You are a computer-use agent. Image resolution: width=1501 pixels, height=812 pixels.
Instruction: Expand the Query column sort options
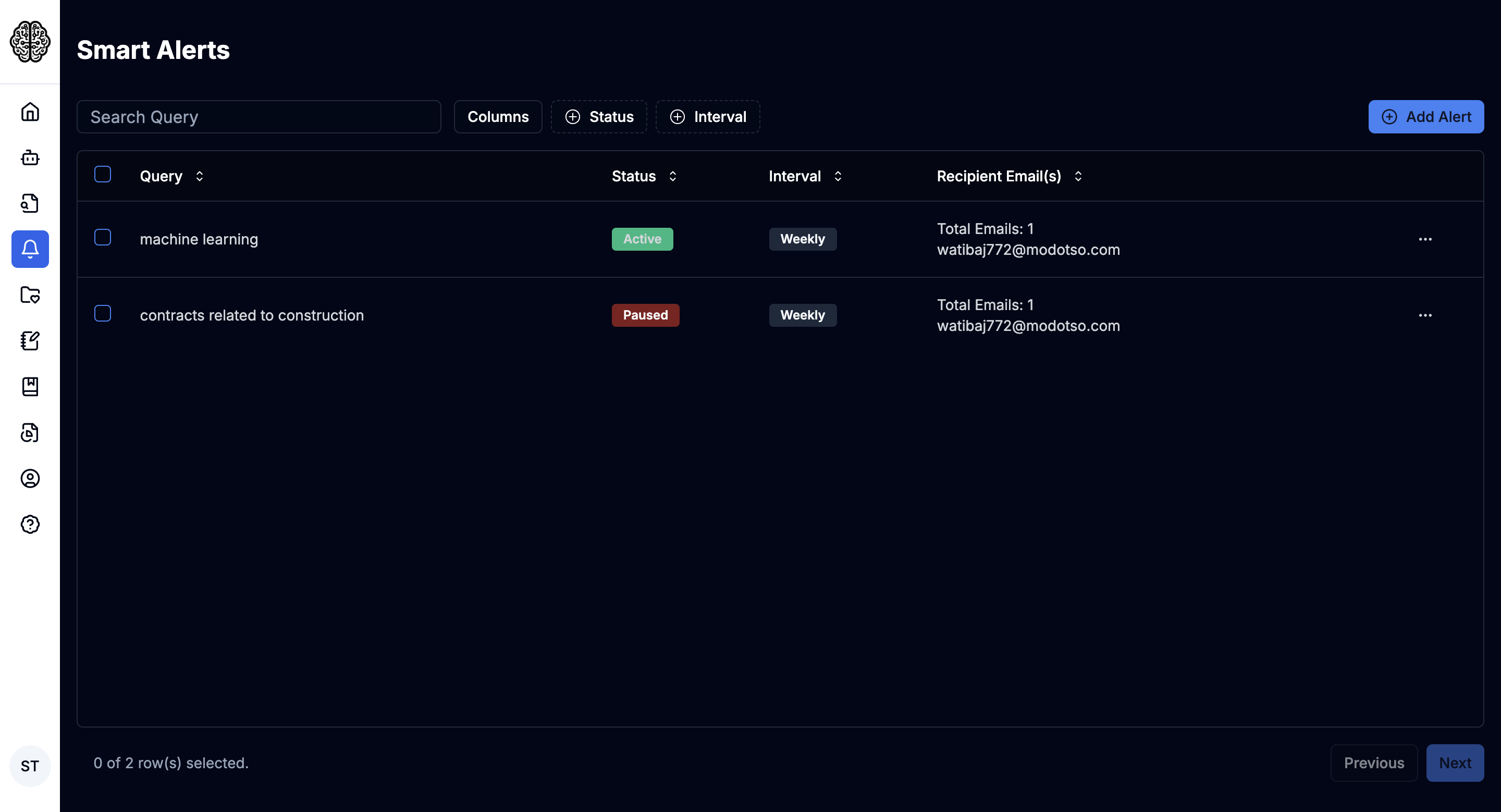click(199, 176)
